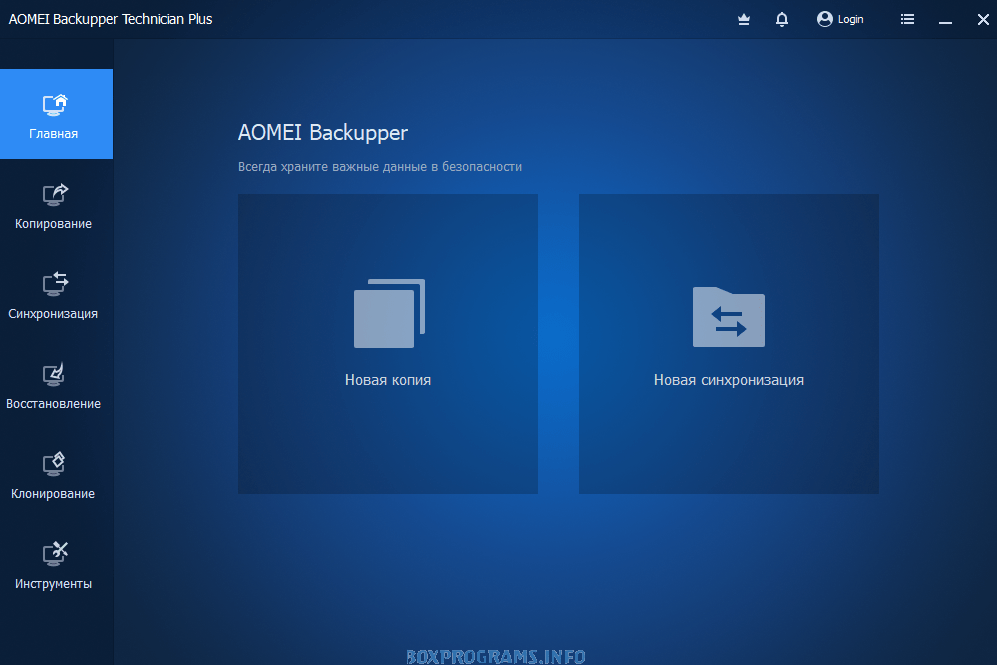
Task: Close the AOMEI Backupper window
Action: tap(983, 20)
